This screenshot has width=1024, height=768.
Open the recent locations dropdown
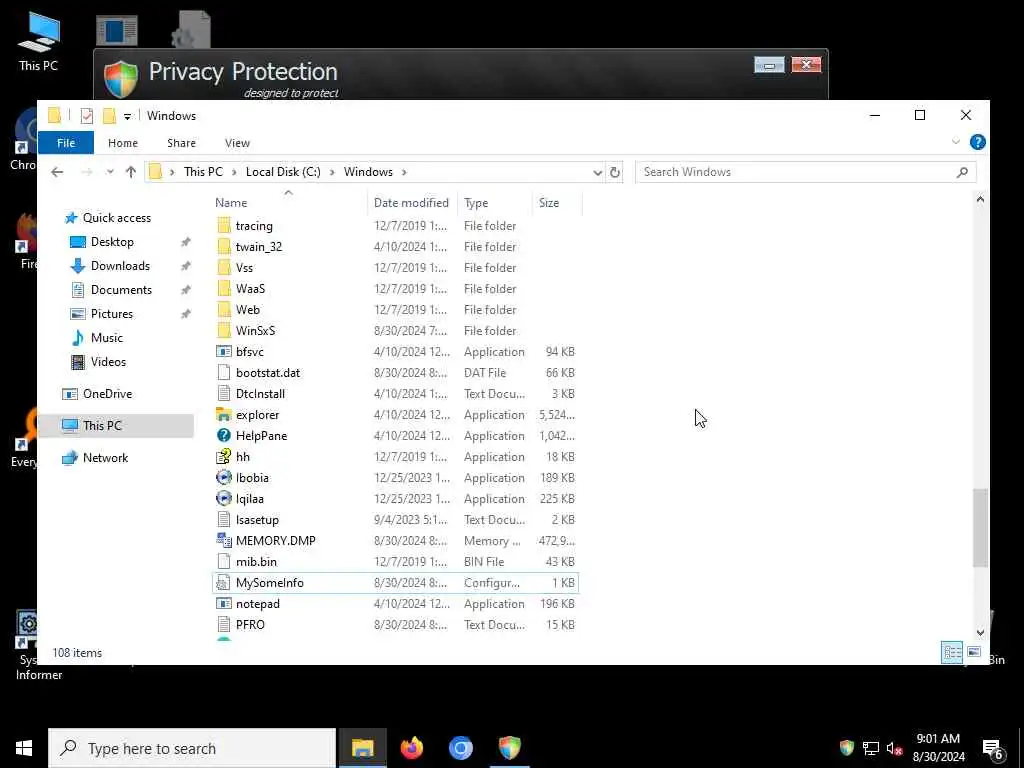click(110, 172)
